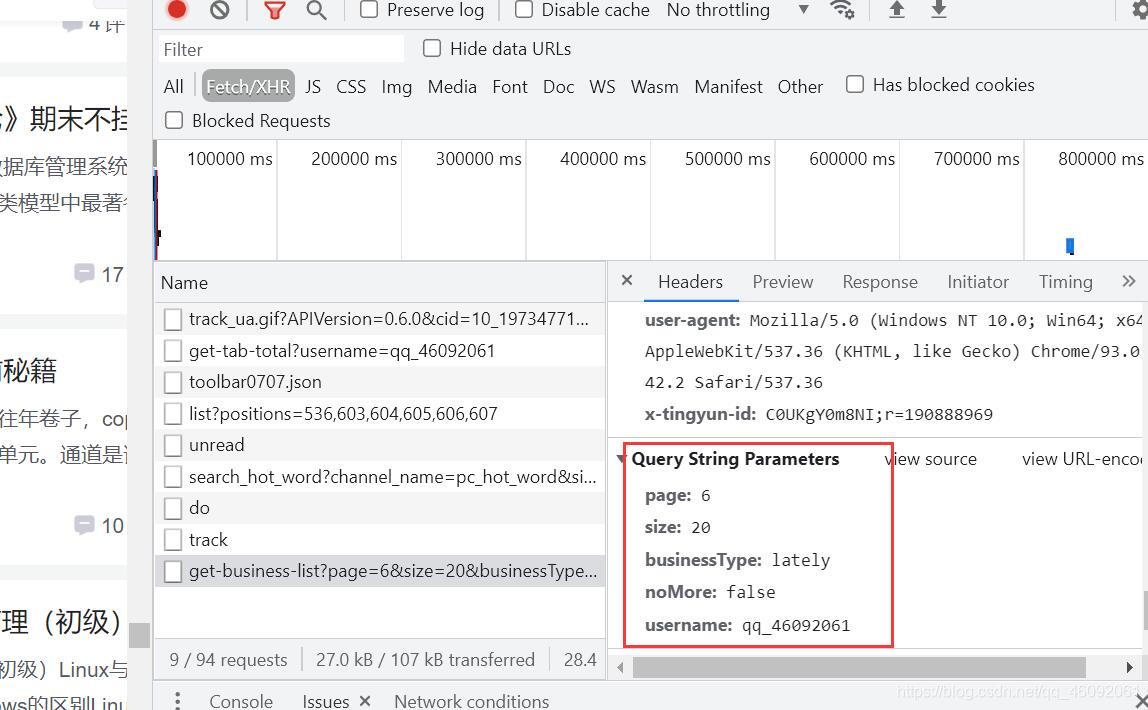Filter requests by Wasm
The image size is (1148, 710).
click(655, 86)
